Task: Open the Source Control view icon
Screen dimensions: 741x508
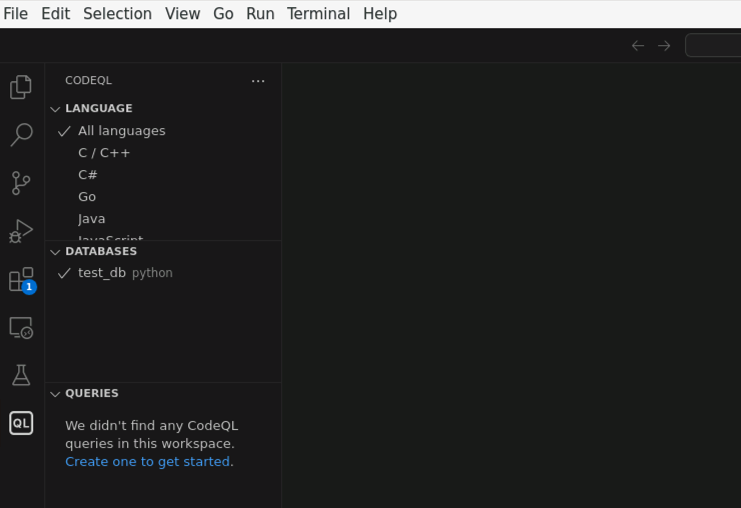Action: point(21,183)
